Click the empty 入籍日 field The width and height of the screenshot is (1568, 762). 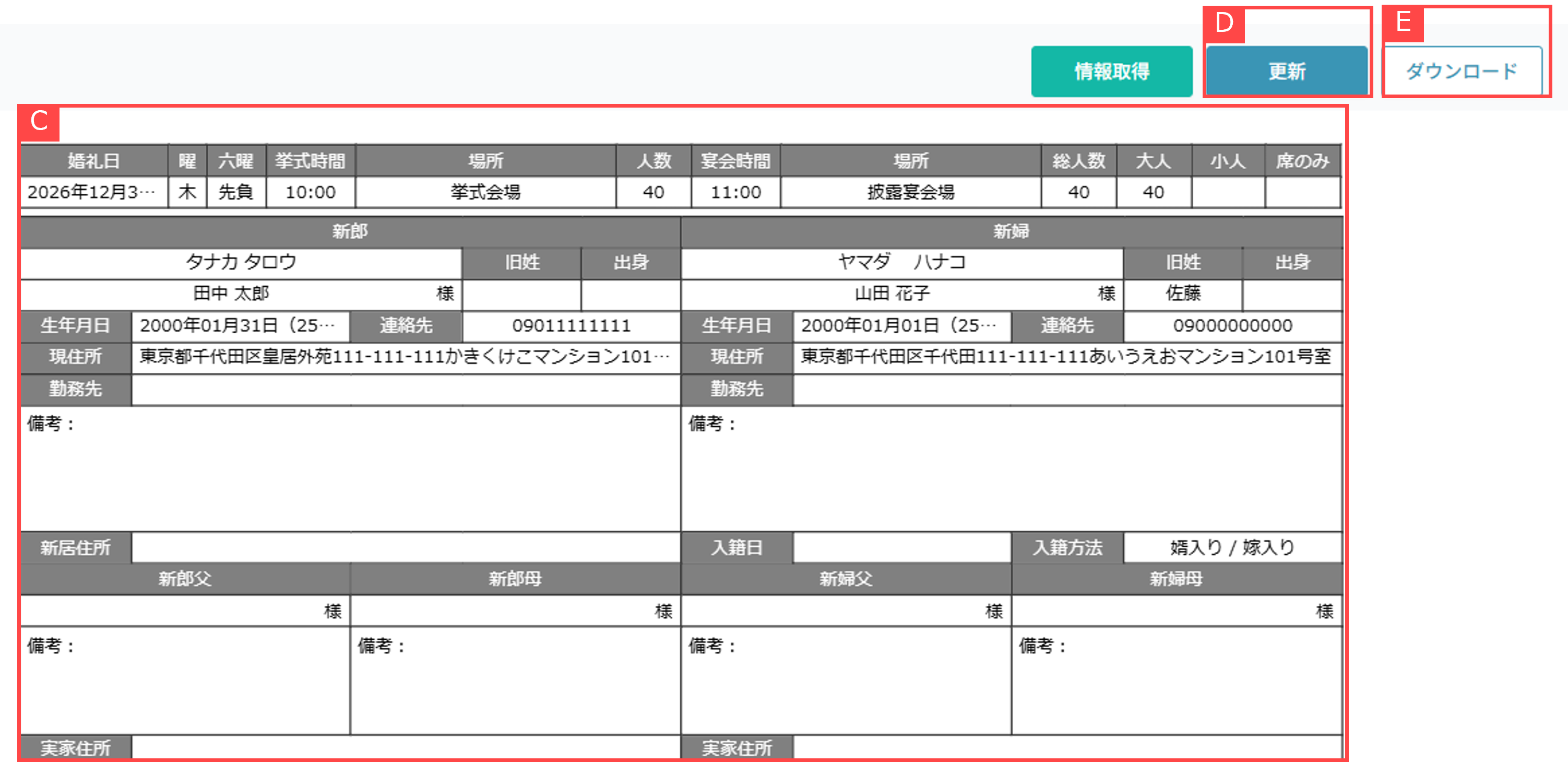tap(901, 547)
